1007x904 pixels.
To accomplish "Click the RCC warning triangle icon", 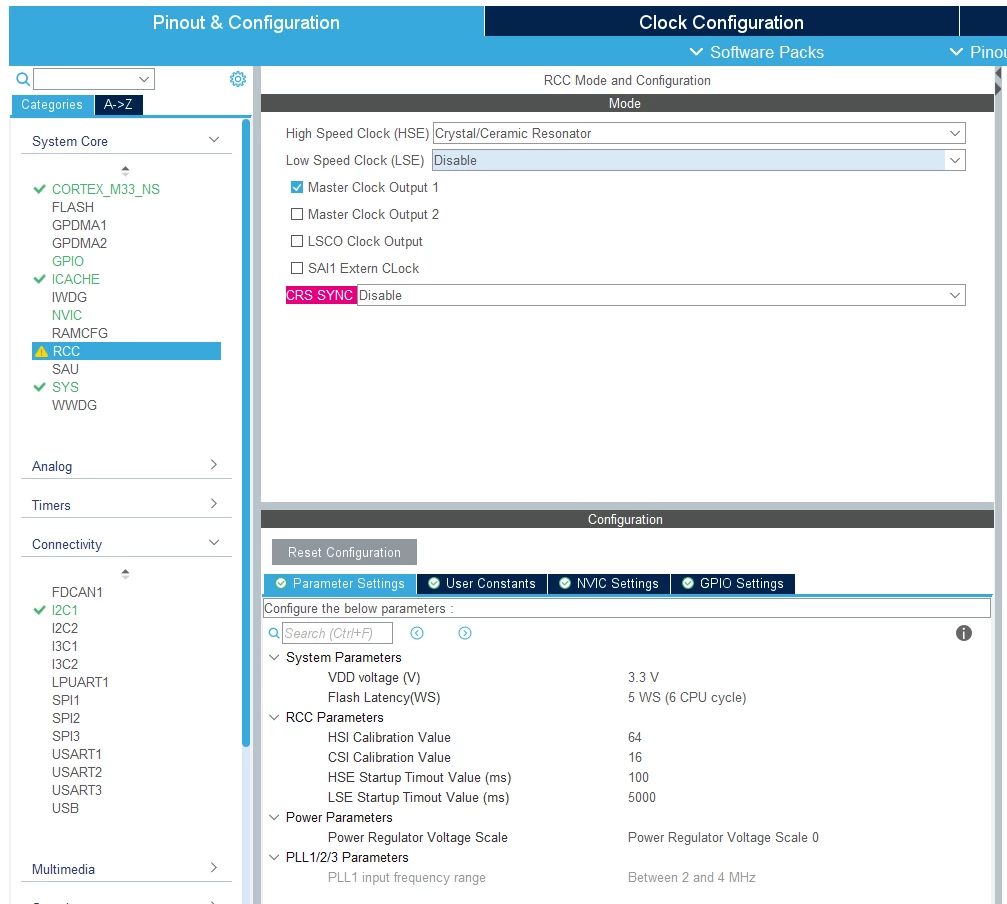I will pyautogui.click(x=41, y=351).
